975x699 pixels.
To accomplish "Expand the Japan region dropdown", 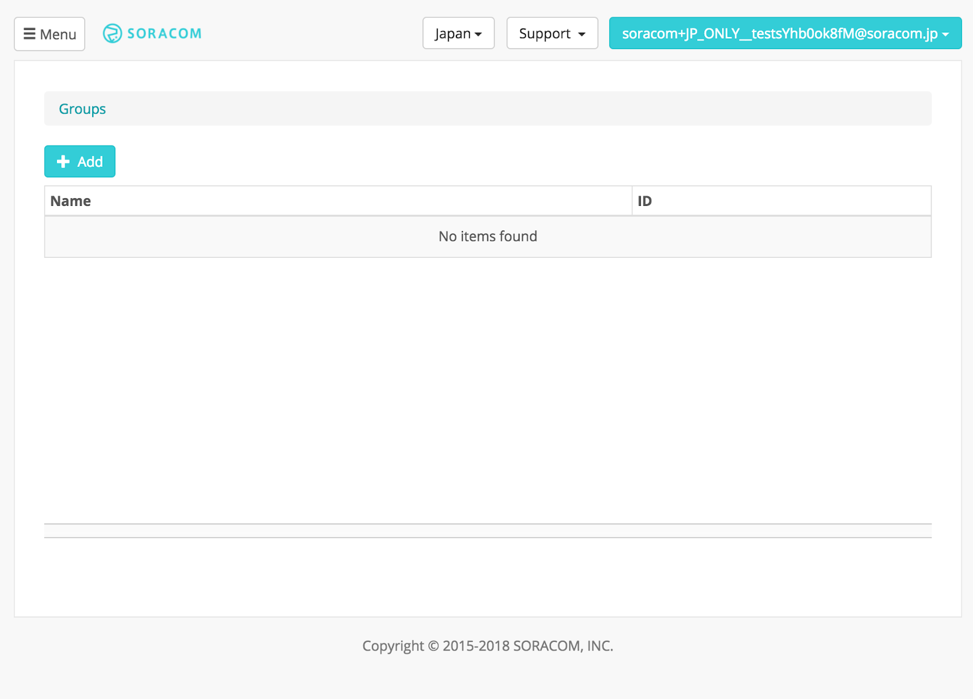I will (x=458, y=34).
